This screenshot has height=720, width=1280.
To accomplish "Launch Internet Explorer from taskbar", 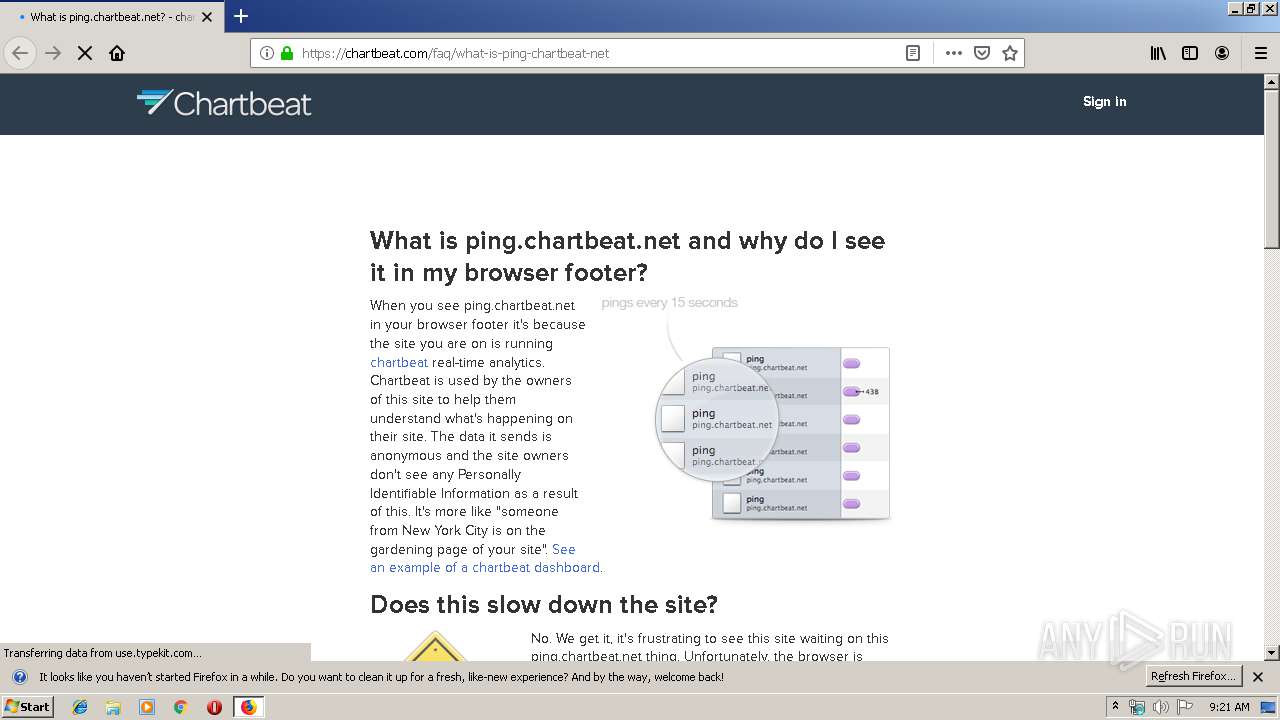I will point(80,707).
